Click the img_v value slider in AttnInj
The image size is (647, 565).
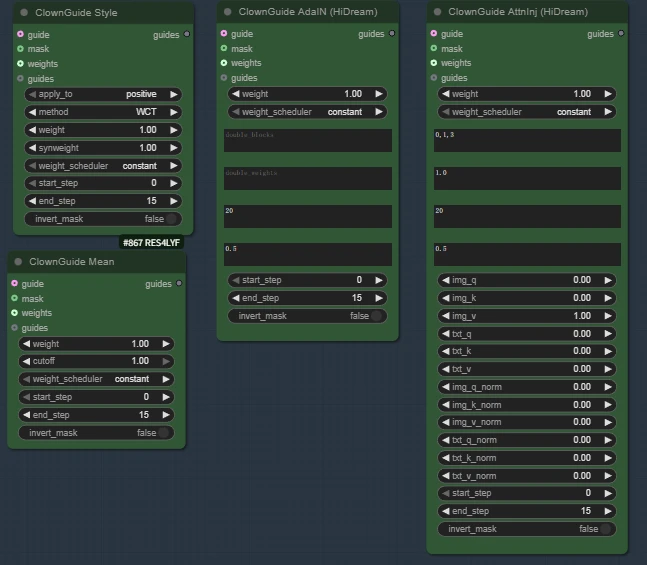[x=527, y=316]
